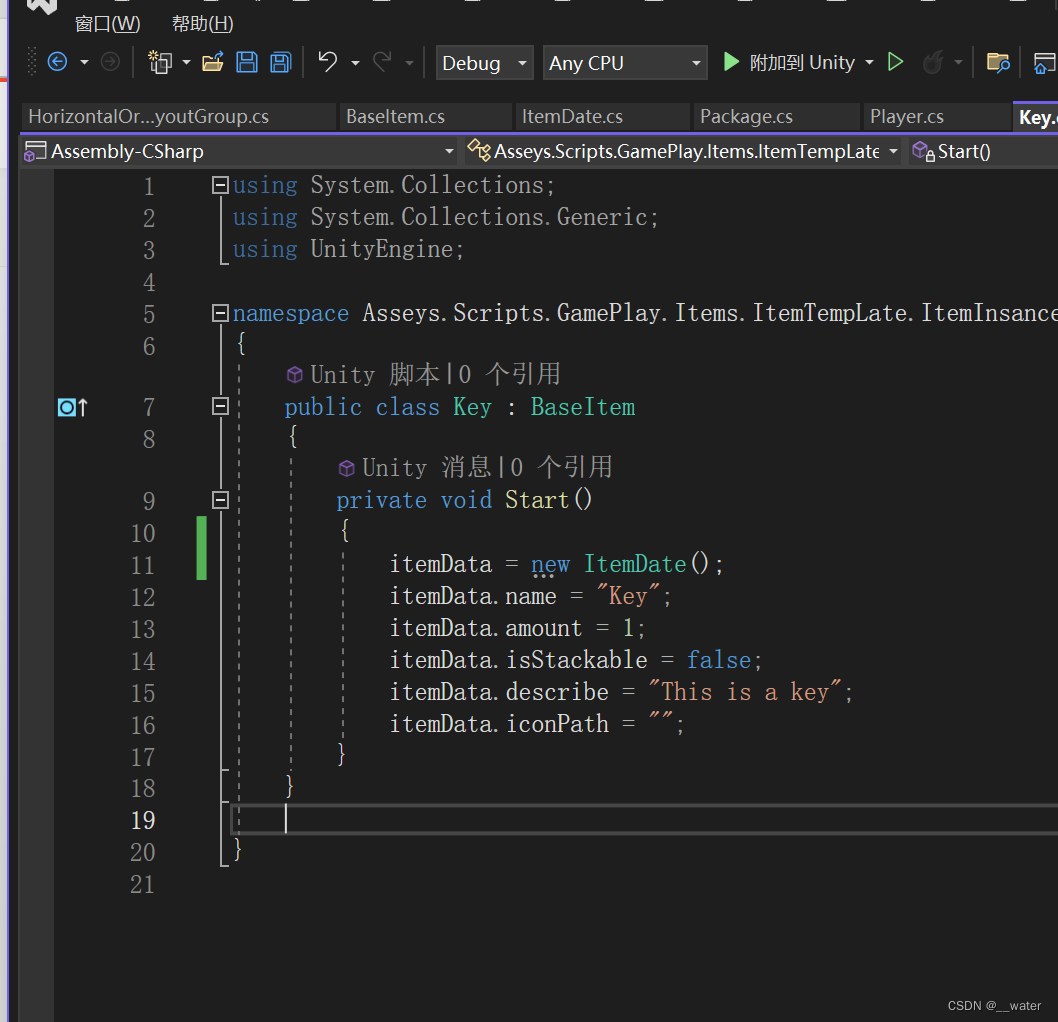1058x1022 pixels.
Task: Open the Start() member navigation dropdown
Action: 982,151
